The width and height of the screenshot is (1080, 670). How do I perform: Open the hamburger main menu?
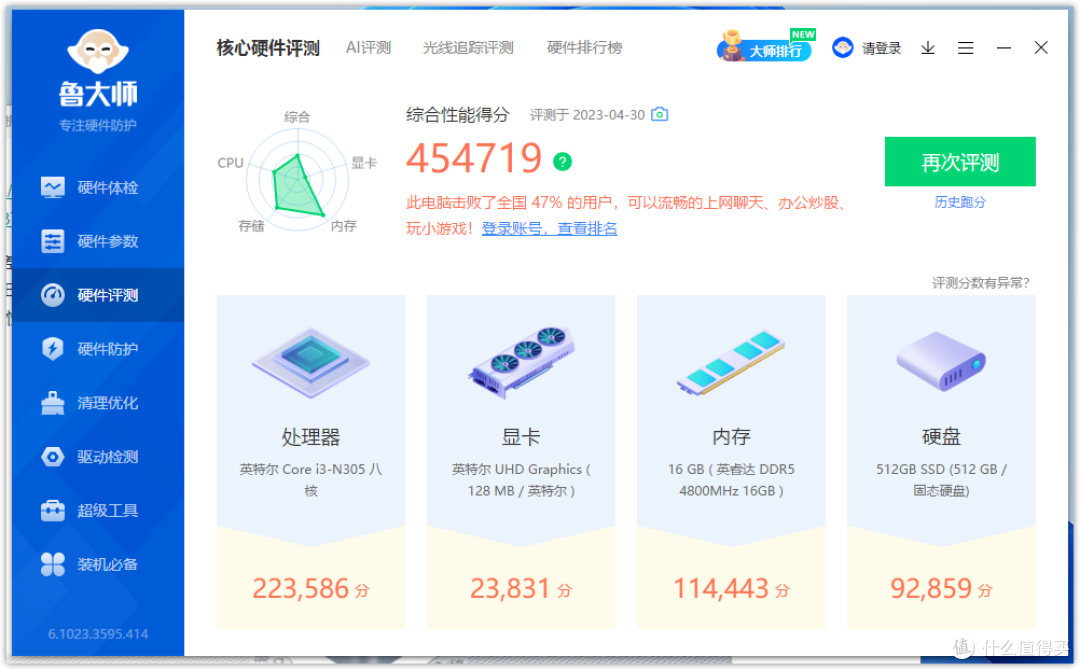966,48
